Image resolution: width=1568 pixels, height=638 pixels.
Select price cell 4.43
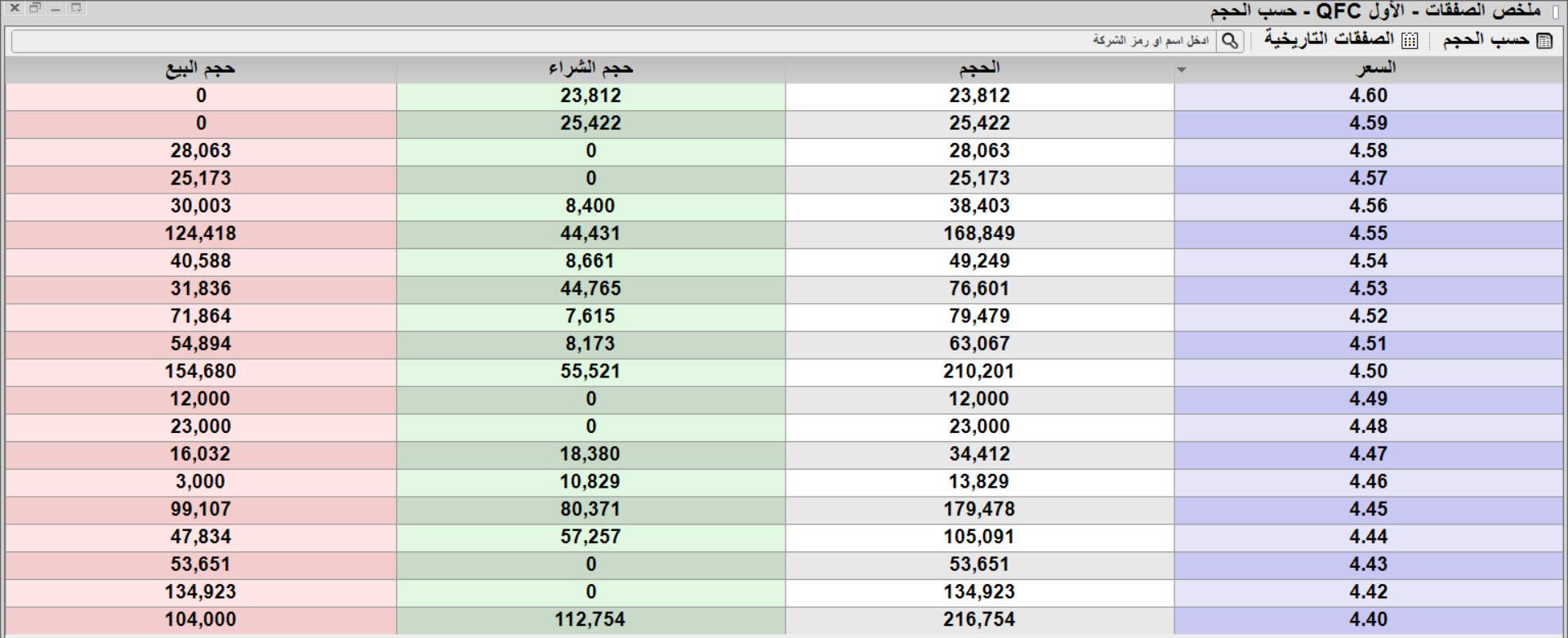point(1369,565)
